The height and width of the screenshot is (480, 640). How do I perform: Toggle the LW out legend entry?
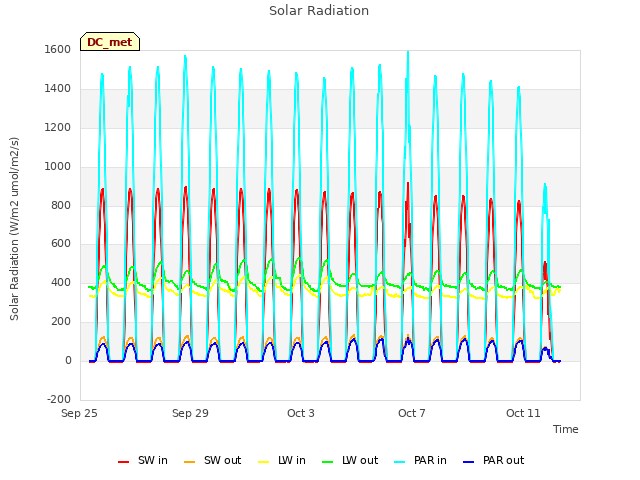pyautogui.click(x=350, y=460)
